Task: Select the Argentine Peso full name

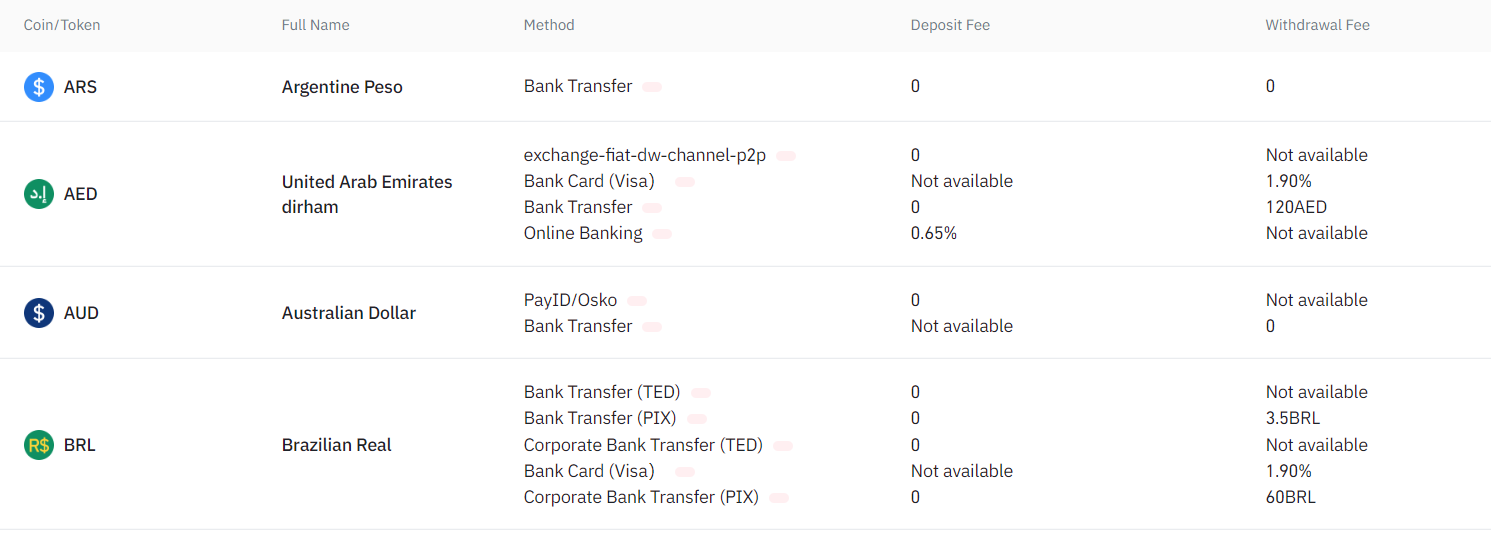Action: pos(342,87)
